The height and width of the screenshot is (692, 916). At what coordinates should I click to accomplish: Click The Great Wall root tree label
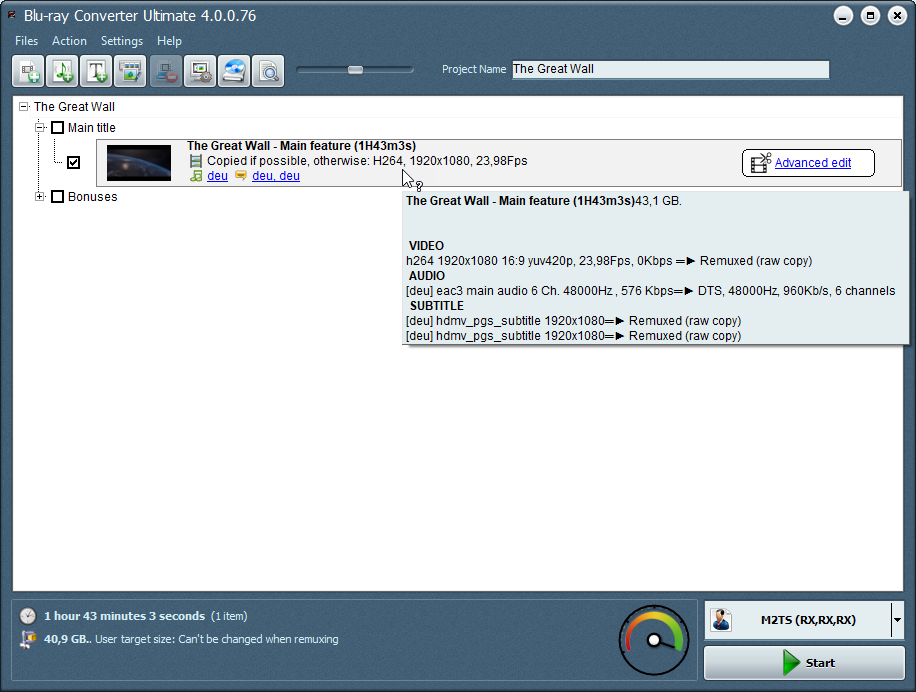(74, 107)
